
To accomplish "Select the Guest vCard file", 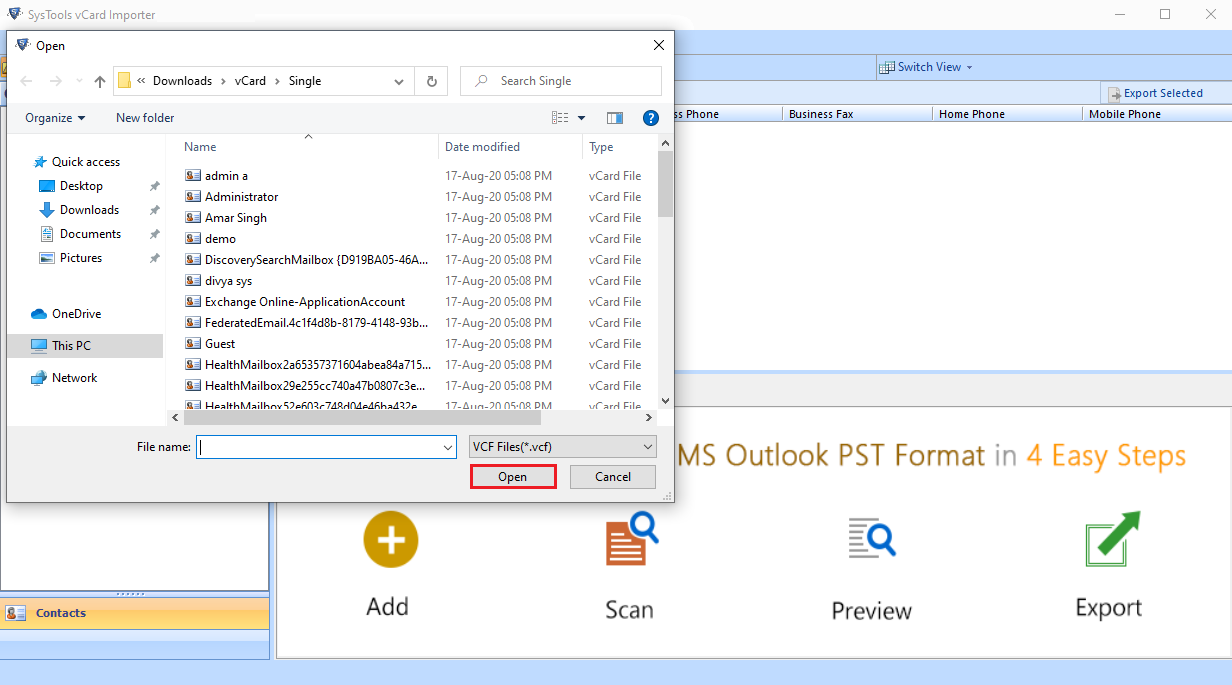I will pyautogui.click(x=220, y=344).
